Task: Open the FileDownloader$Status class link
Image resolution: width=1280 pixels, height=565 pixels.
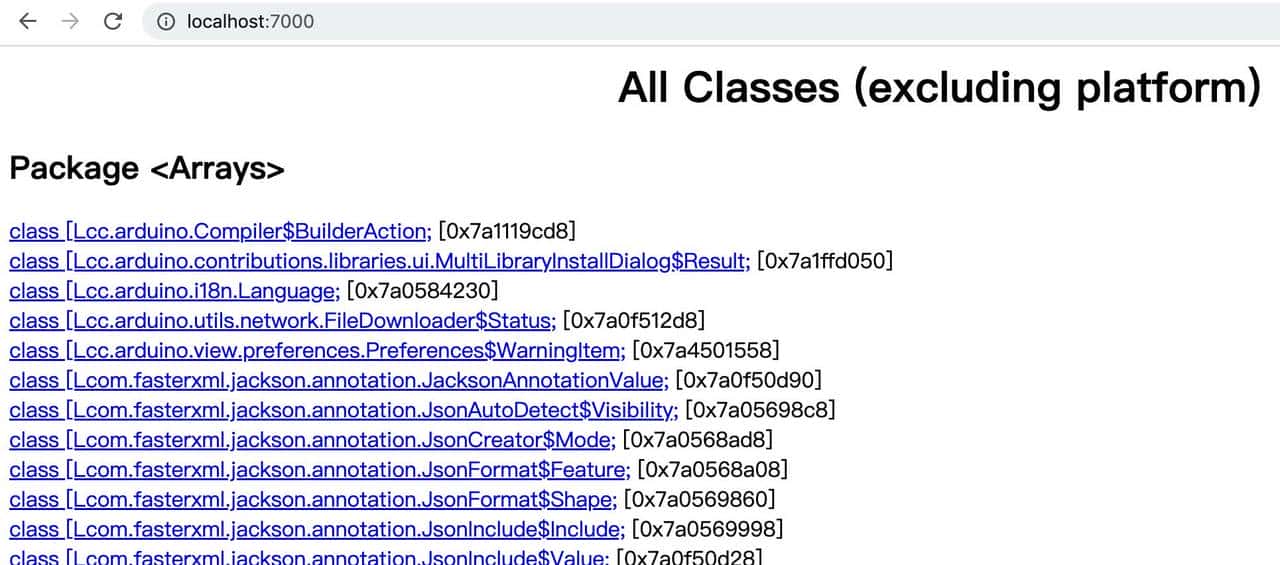Action: (282, 321)
